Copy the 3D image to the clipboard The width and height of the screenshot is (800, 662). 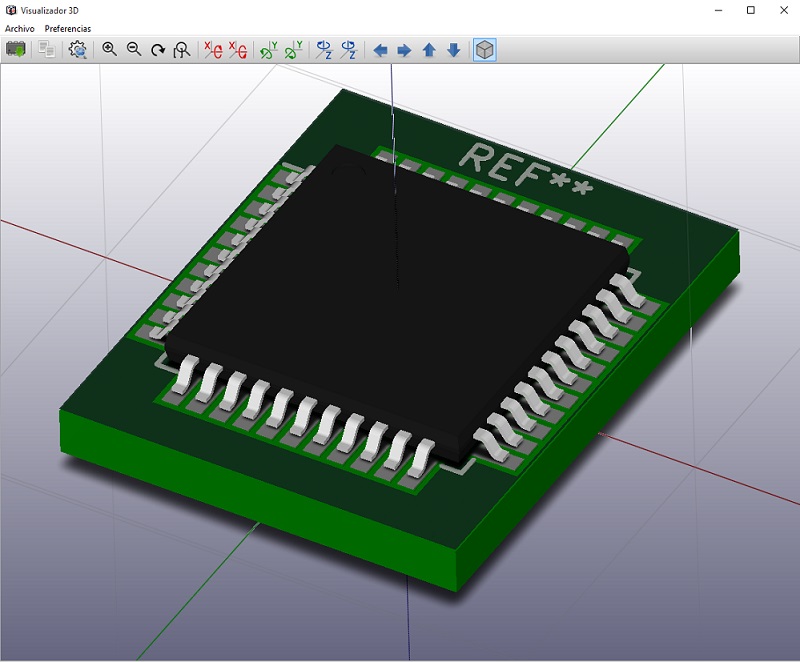pyautogui.click(x=47, y=50)
